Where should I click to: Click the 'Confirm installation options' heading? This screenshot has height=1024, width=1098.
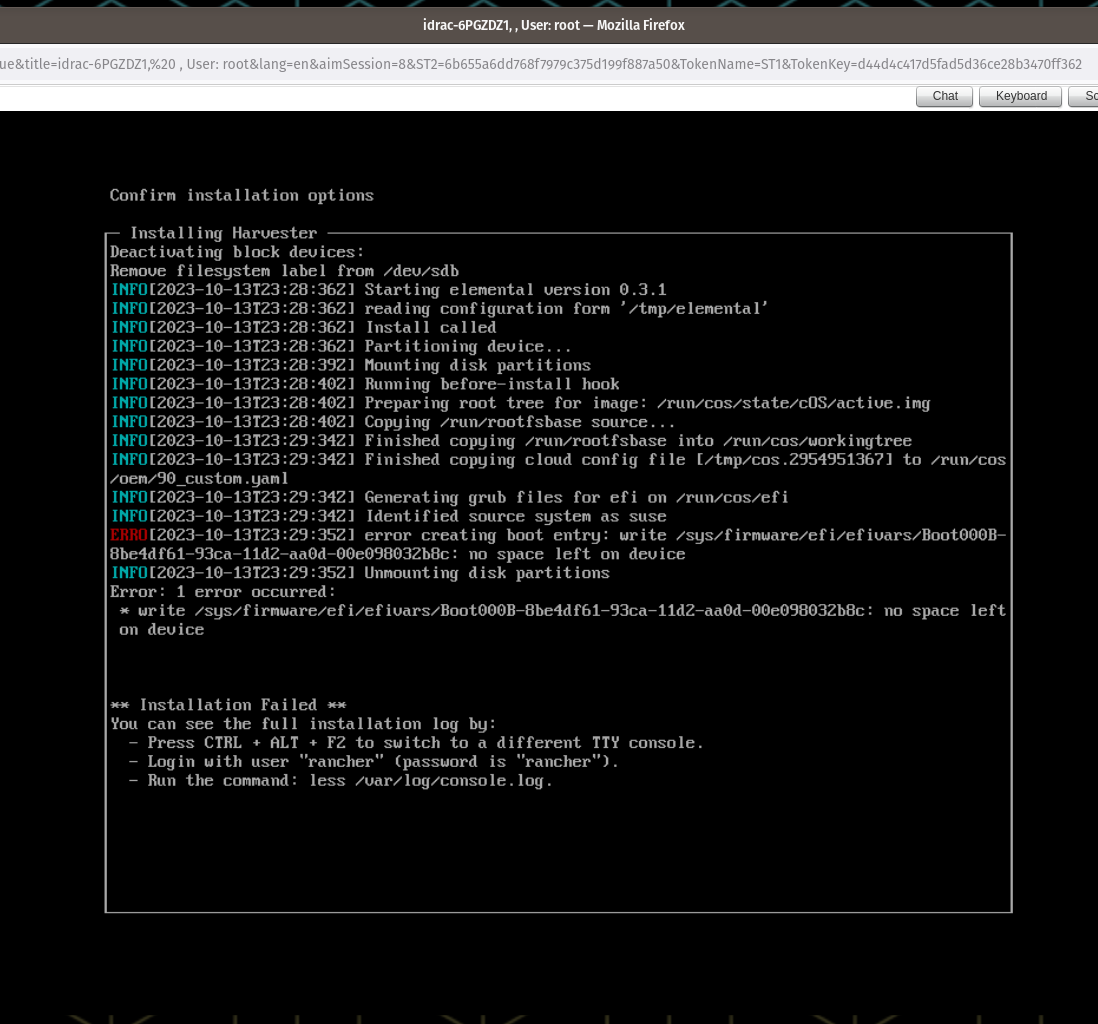coord(242,195)
